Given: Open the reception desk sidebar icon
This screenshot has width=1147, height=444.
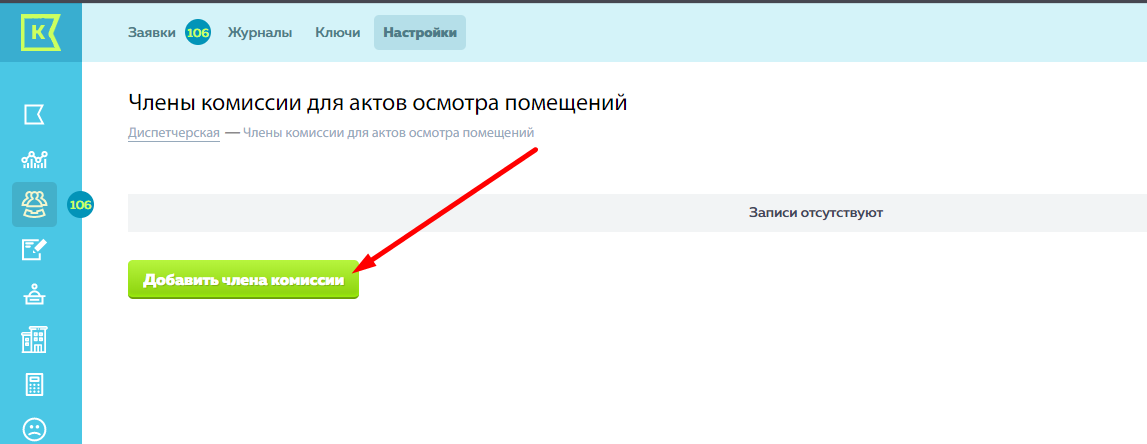Looking at the screenshot, I should [34, 294].
